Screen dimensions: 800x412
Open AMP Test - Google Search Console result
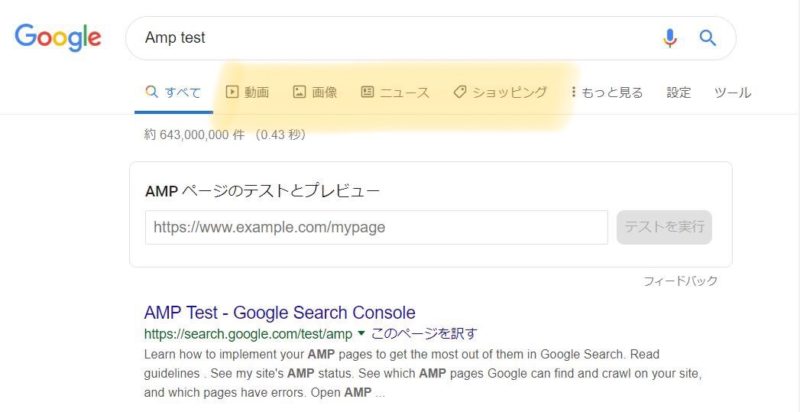coord(280,313)
